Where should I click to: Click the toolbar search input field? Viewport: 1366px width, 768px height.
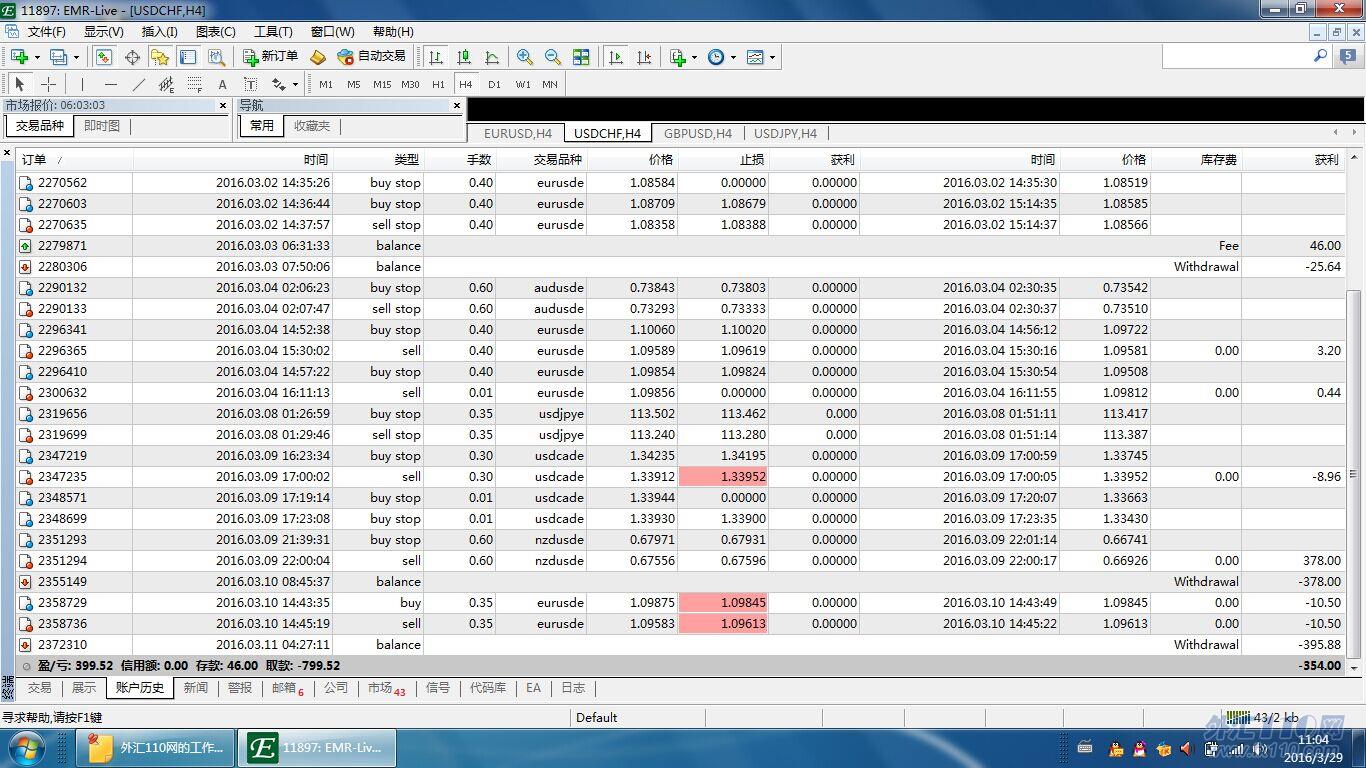point(1236,57)
